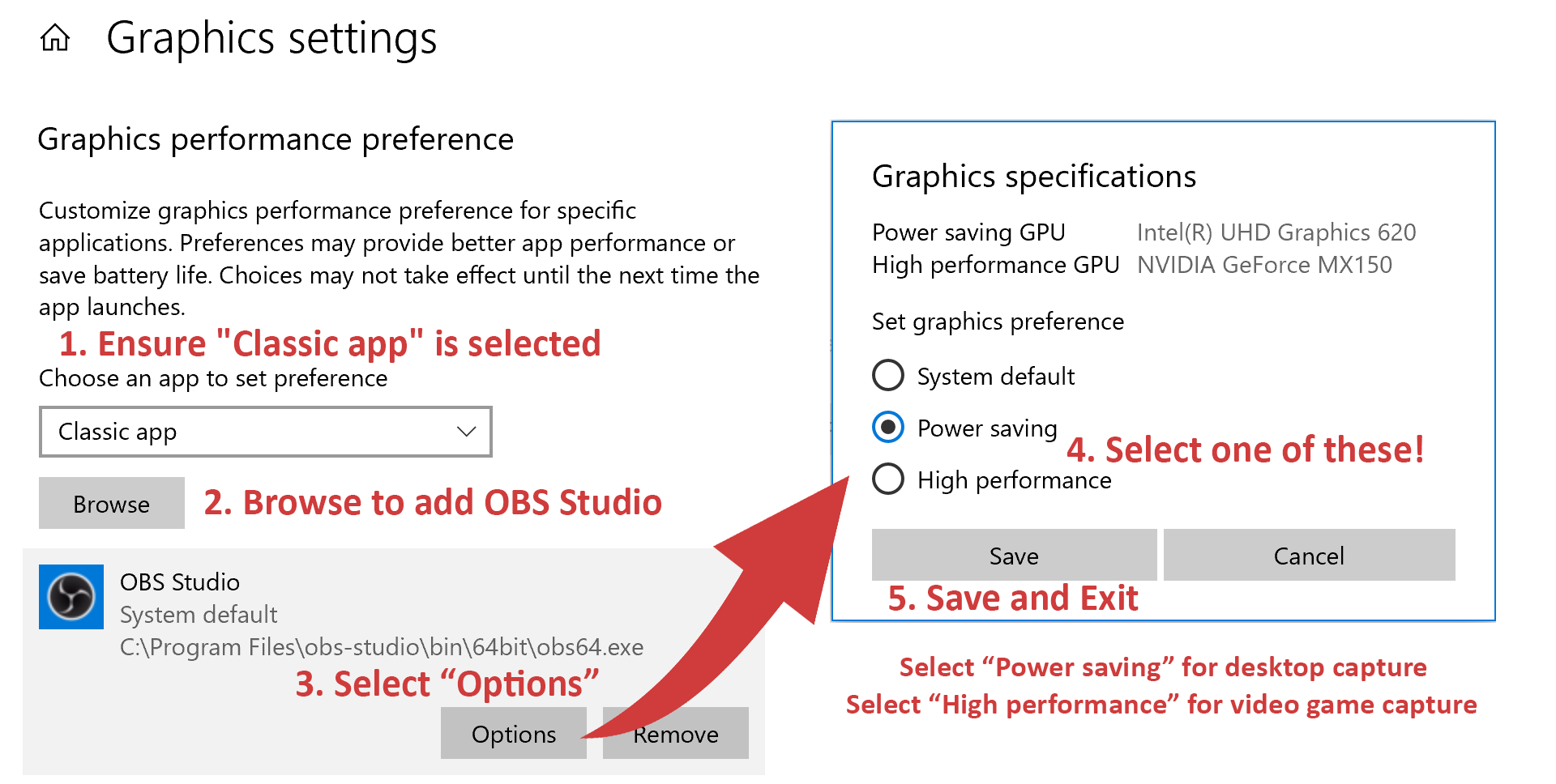The width and height of the screenshot is (1556, 784).
Task: Click the Options button for OBS Studio
Action: pyautogui.click(x=513, y=734)
